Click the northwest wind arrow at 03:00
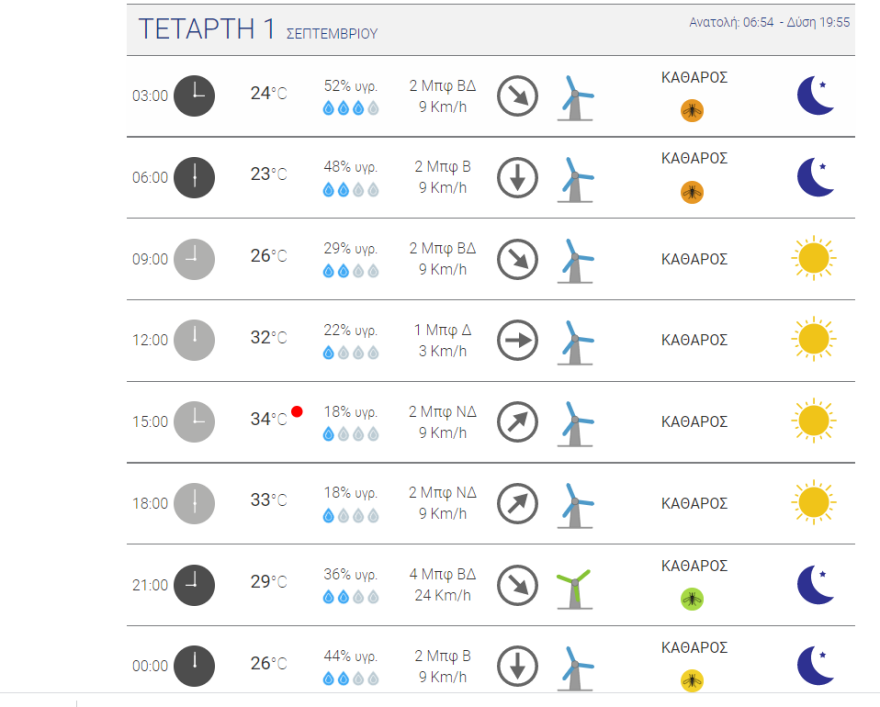This screenshot has height=707, width=880. [x=518, y=96]
